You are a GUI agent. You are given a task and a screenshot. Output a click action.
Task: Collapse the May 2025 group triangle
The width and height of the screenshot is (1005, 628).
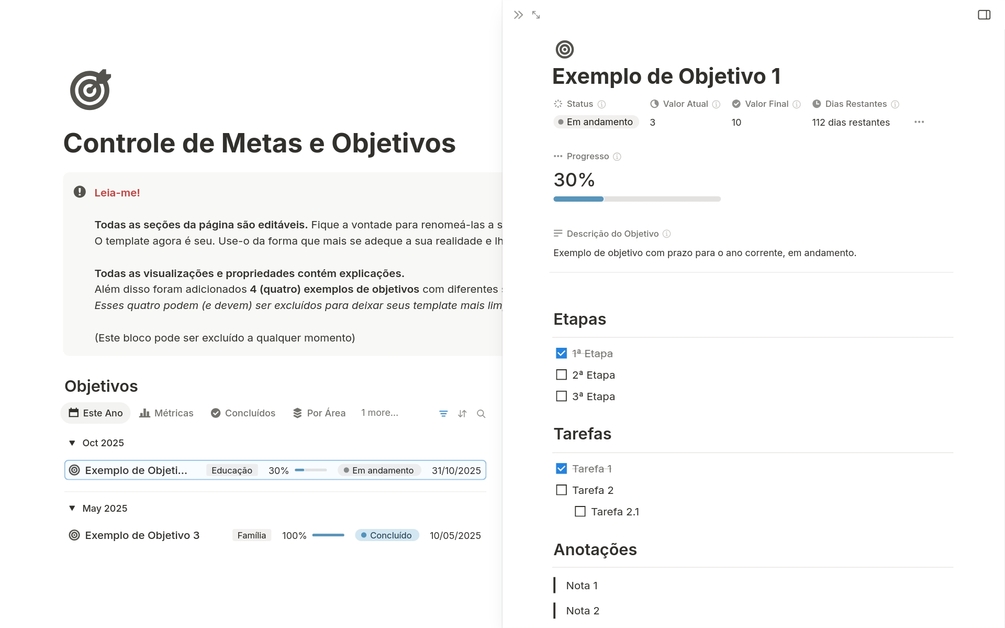tap(72, 508)
